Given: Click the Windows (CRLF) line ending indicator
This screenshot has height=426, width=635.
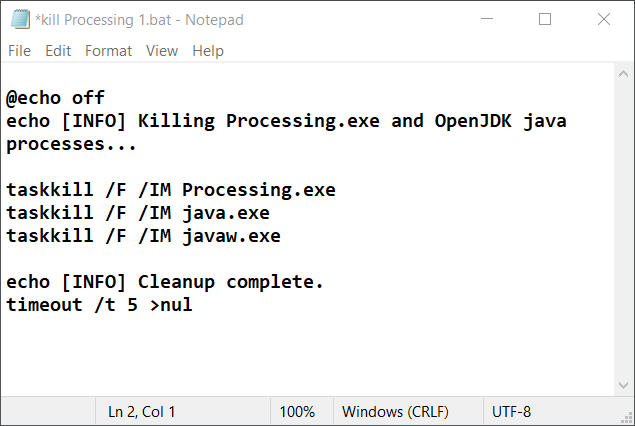Looking at the screenshot, I should (x=395, y=411).
